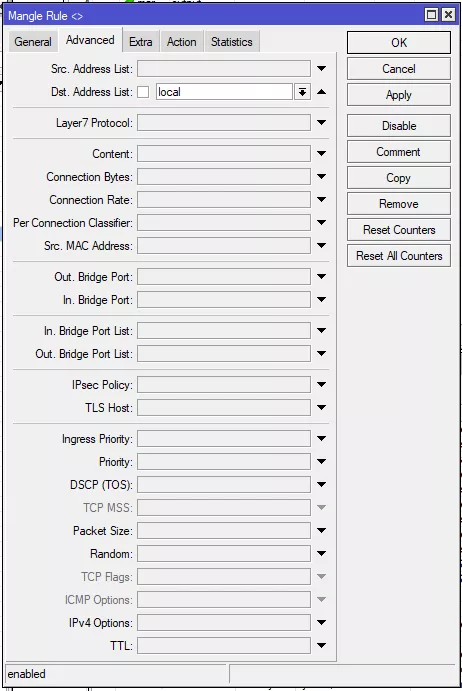
Task: Open the Dst. Address List dropdown
Action: (302, 92)
